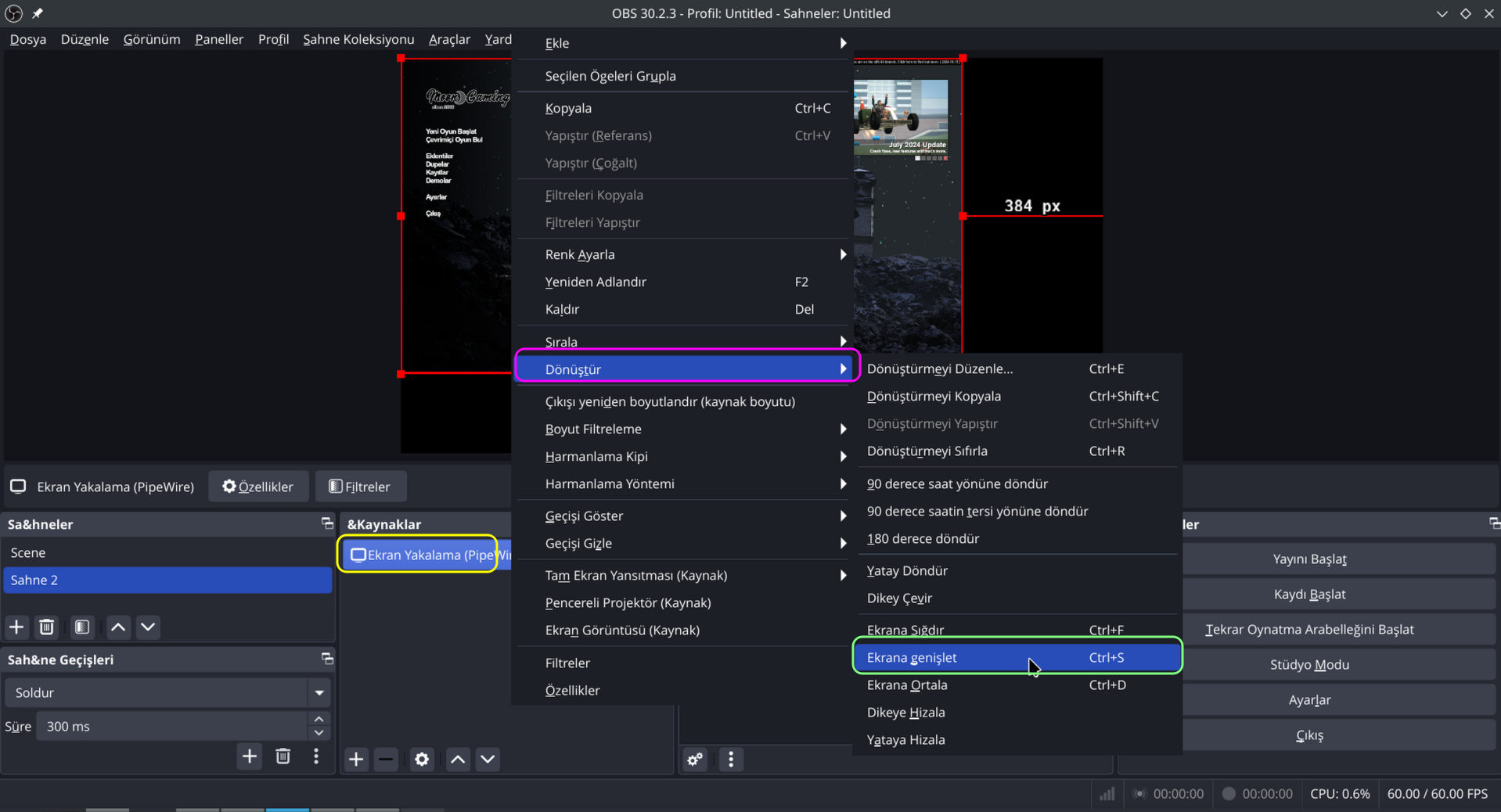Select Yatay Döndür option
Image resolution: width=1501 pixels, height=812 pixels.
click(1017, 570)
